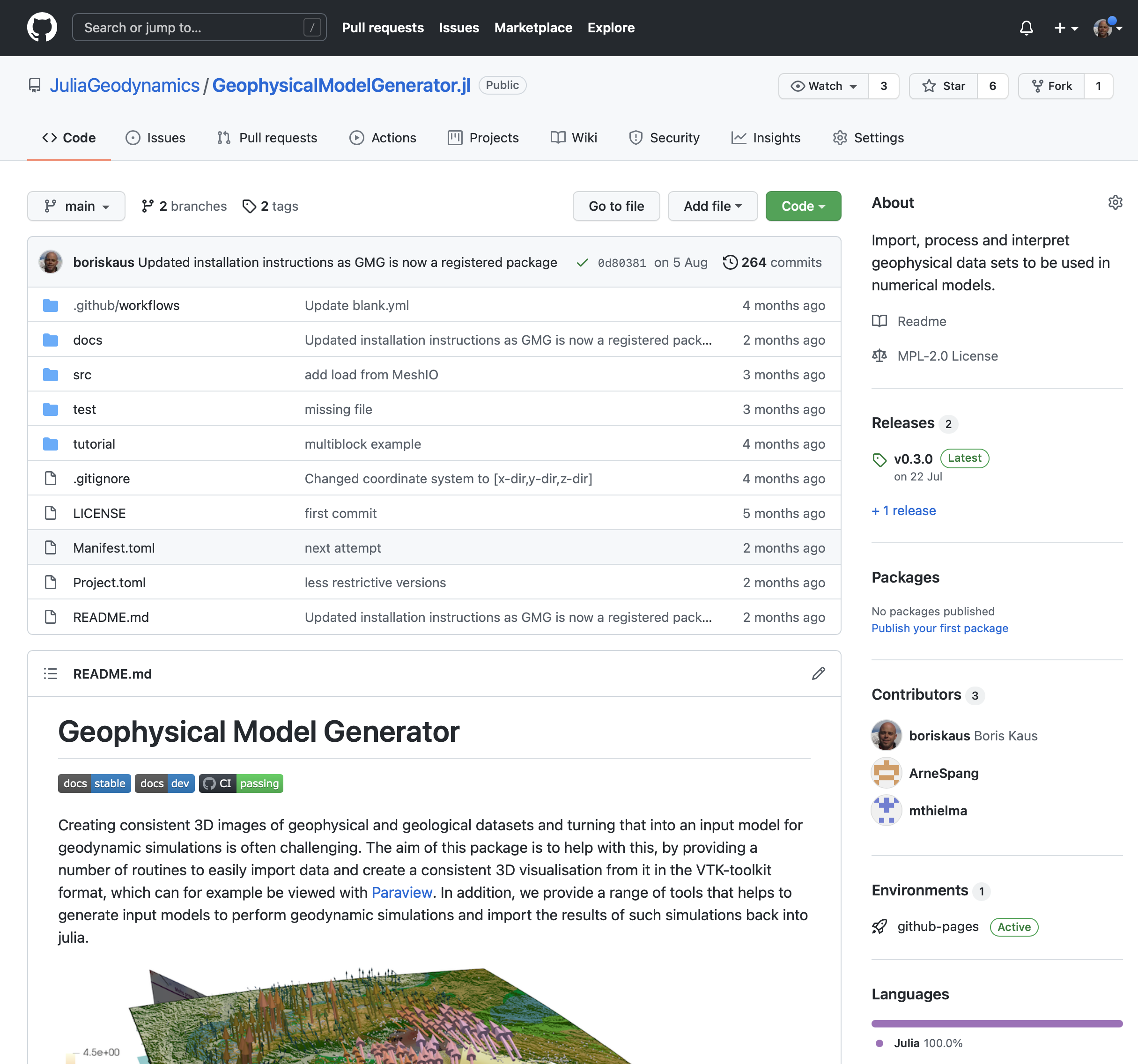Open the Security tab

coord(665,138)
